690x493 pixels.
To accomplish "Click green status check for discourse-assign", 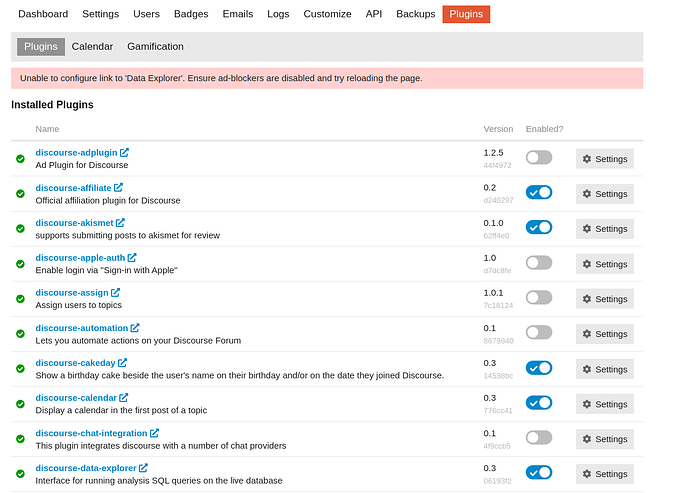I will pos(20,299).
